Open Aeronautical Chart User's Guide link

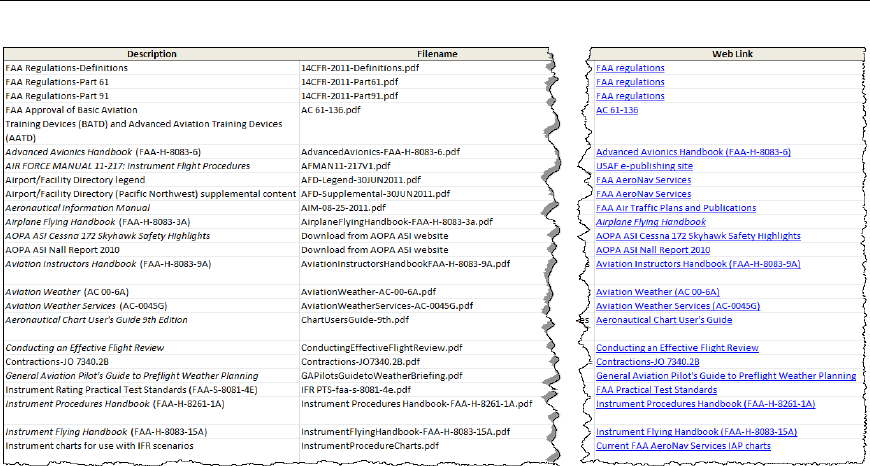(664, 320)
